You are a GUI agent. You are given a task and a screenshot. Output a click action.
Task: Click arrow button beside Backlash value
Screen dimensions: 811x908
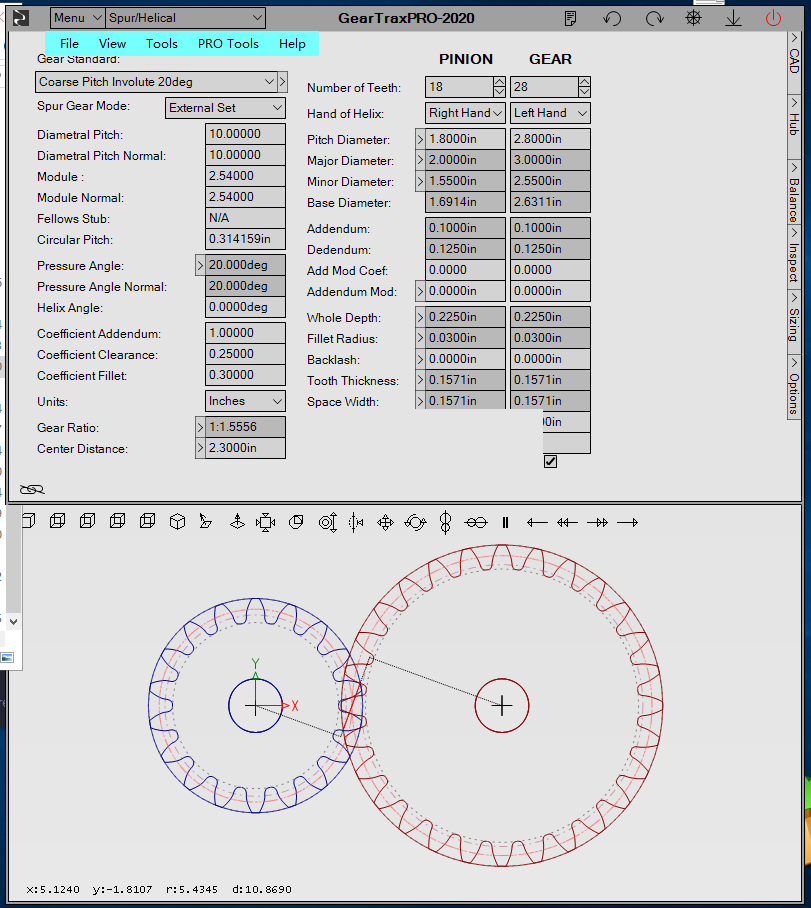(x=420, y=359)
